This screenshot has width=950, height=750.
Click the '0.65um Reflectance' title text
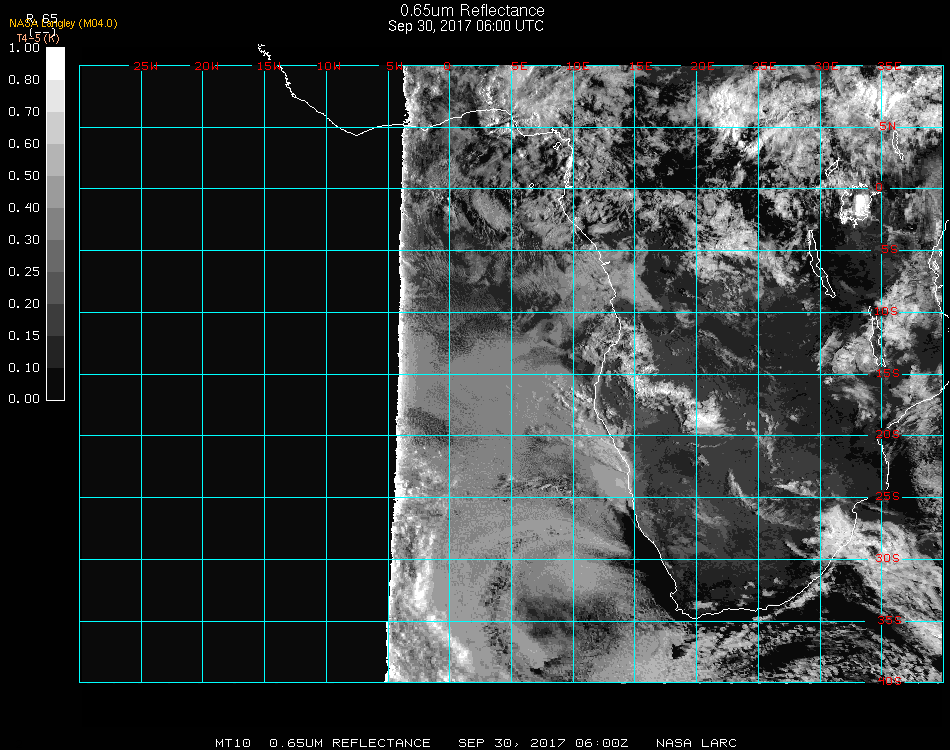click(472, 10)
